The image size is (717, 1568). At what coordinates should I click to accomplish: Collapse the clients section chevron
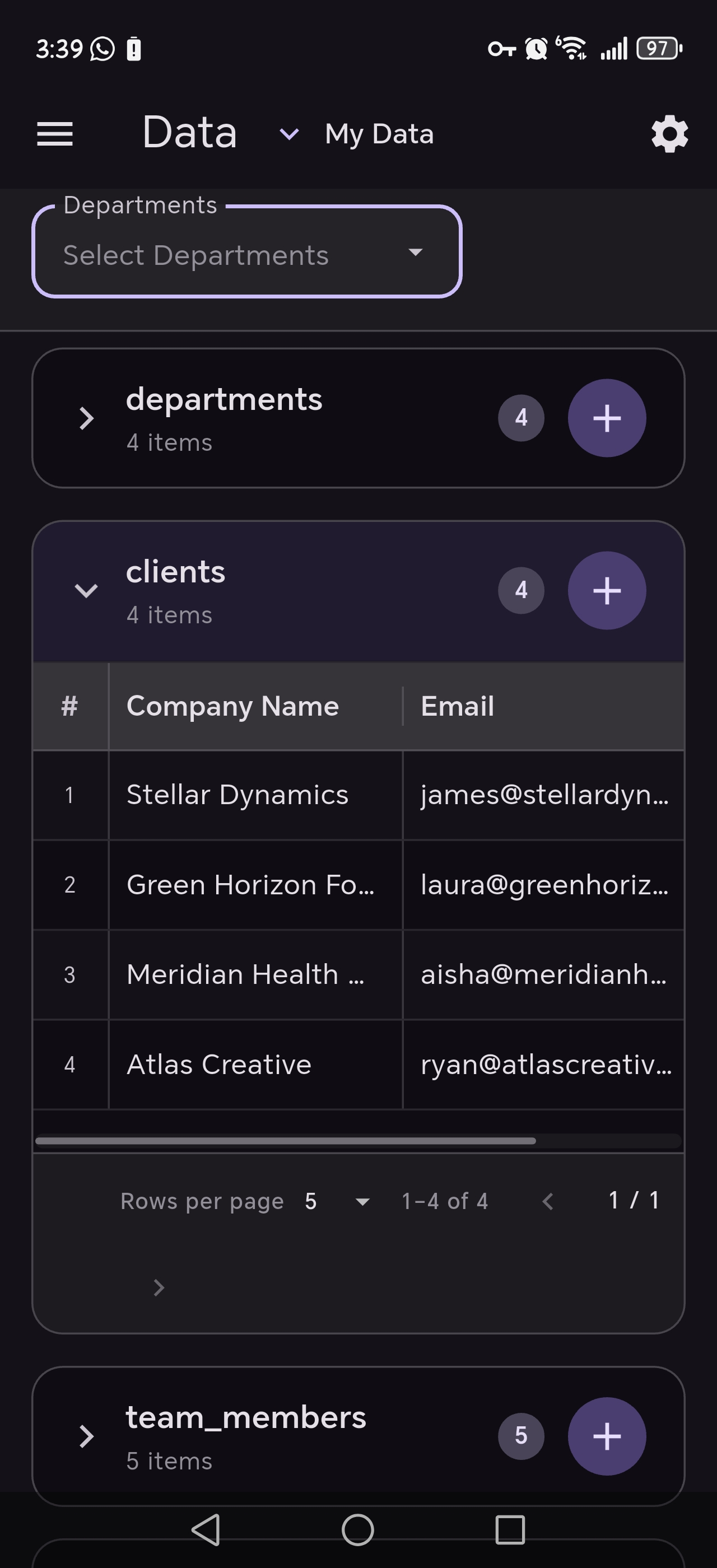click(x=86, y=590)
